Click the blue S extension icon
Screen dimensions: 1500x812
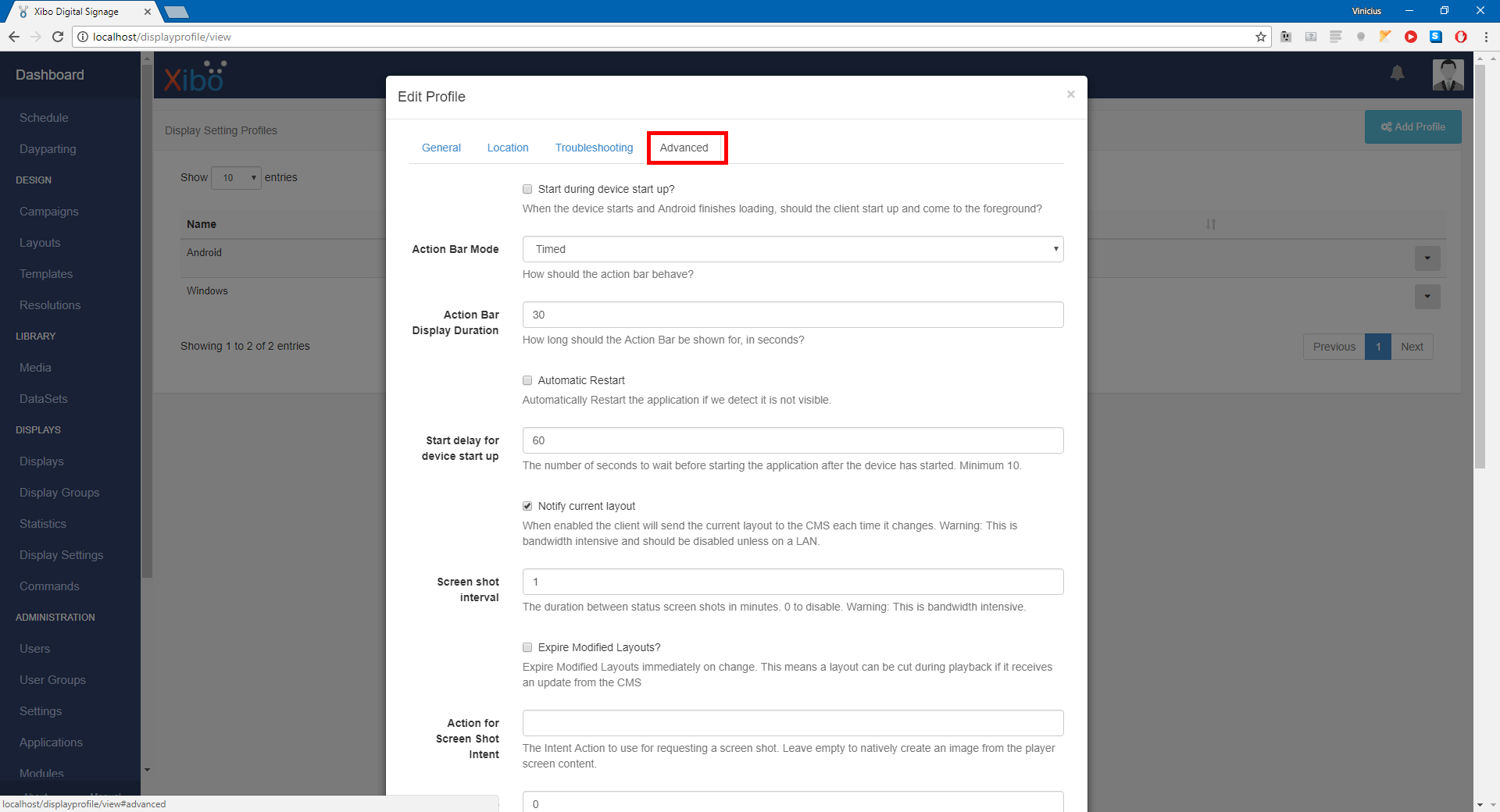[1436, 37]
